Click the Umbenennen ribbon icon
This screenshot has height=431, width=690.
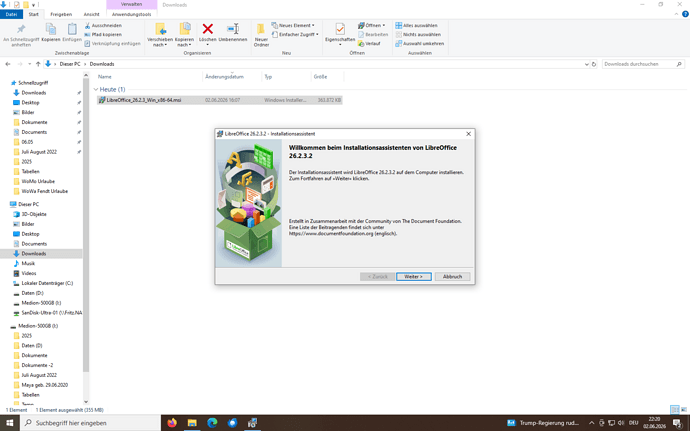point(233,29)
